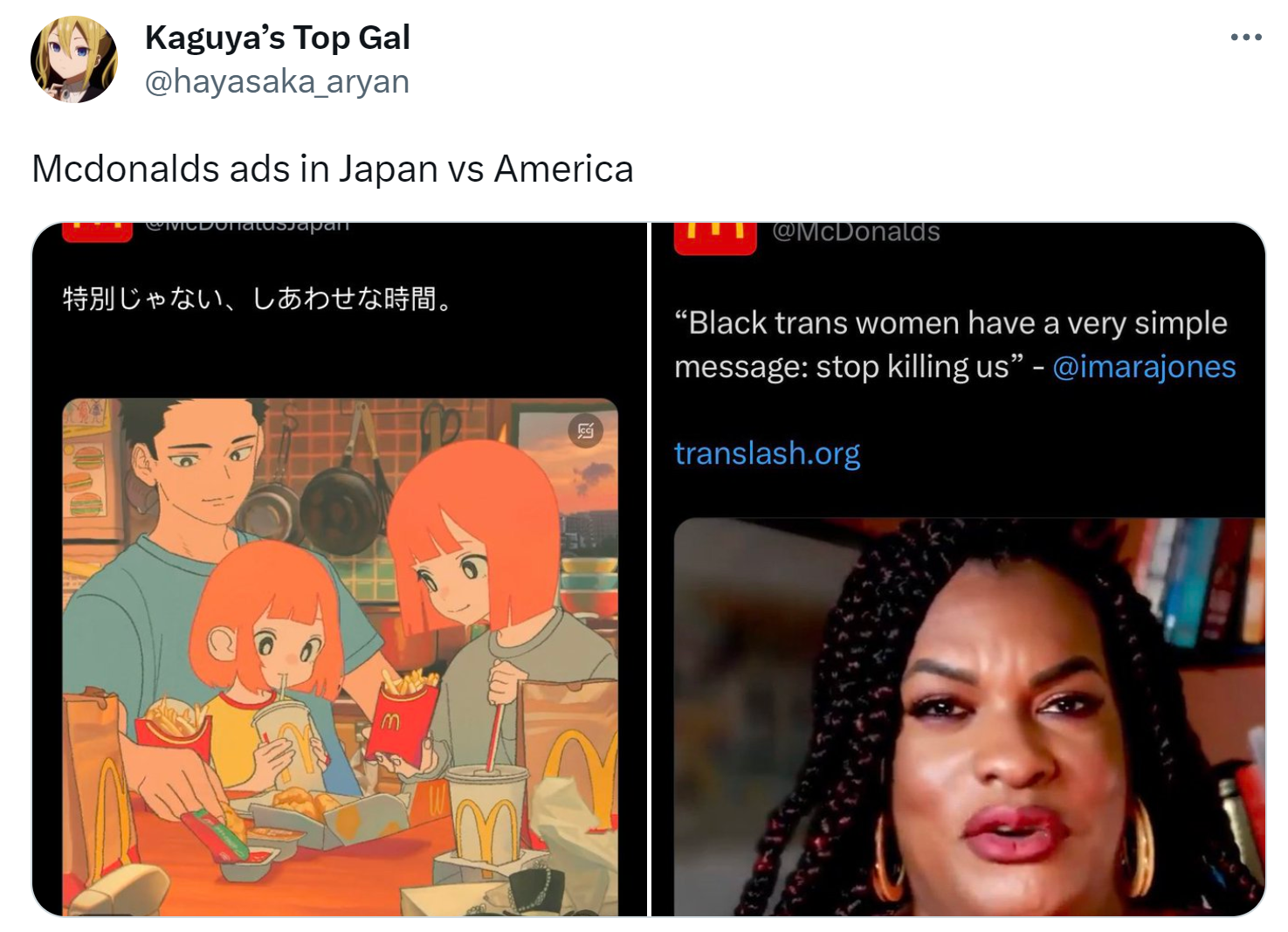Open the @imarajones mention link

tap(1144, 367)
